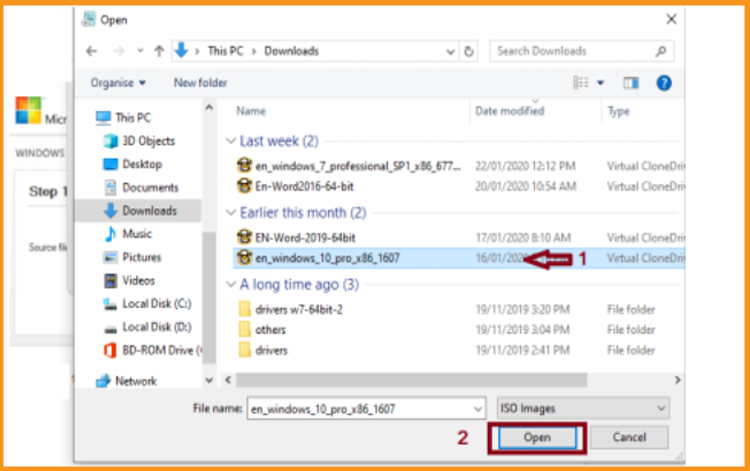This screenshot has height=471, width=750.
Task: Click Downloads in the address path
Action: pos(291,51)
